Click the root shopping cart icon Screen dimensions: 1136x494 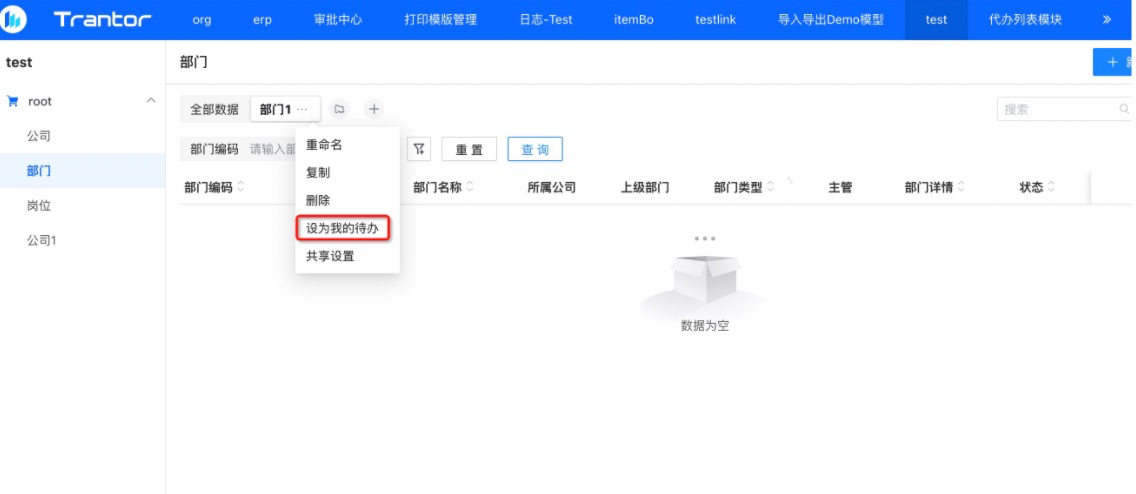point(12,101)
